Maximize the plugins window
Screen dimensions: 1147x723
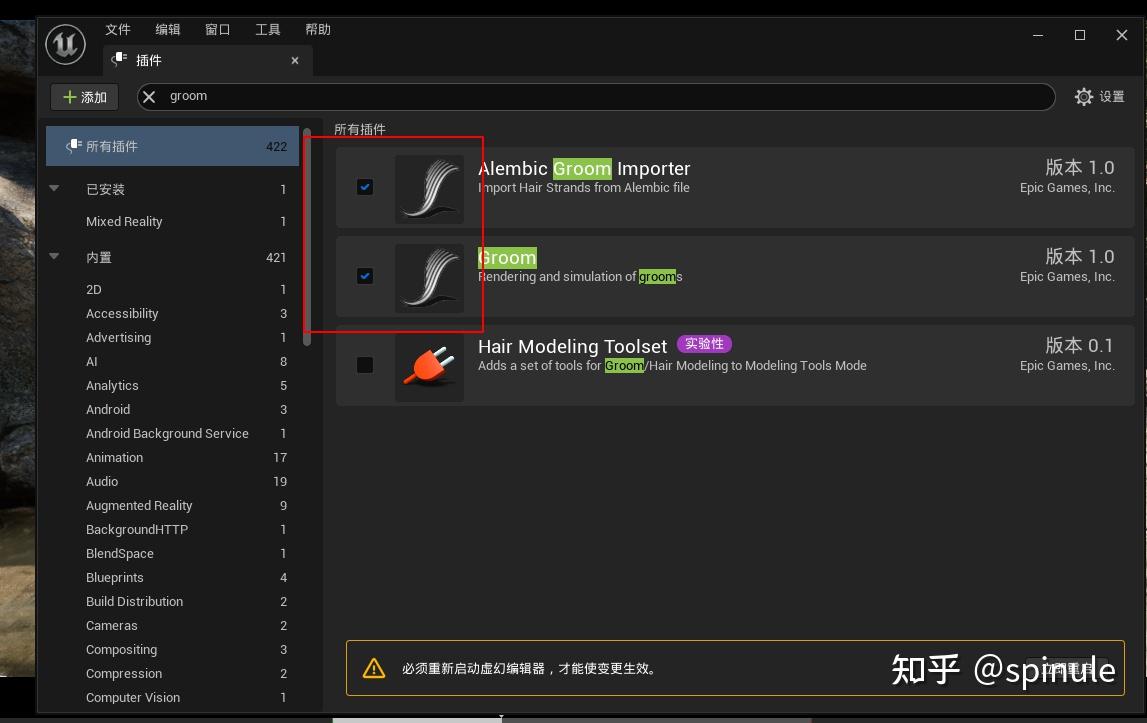tap(1080, 35)
